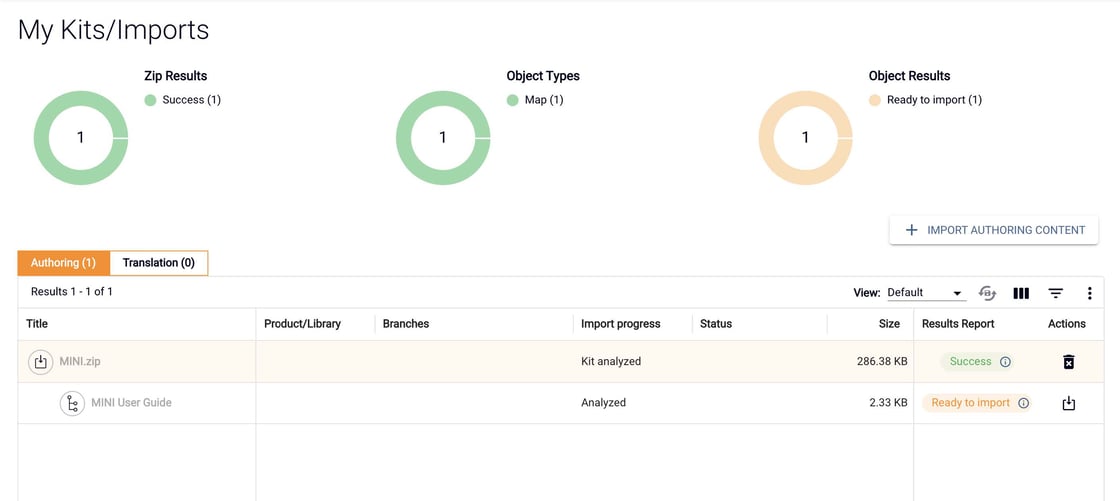The image size is (1120, 501).
Task: Click the MINI.zip kit icon
Action: [x=40, y=362]
